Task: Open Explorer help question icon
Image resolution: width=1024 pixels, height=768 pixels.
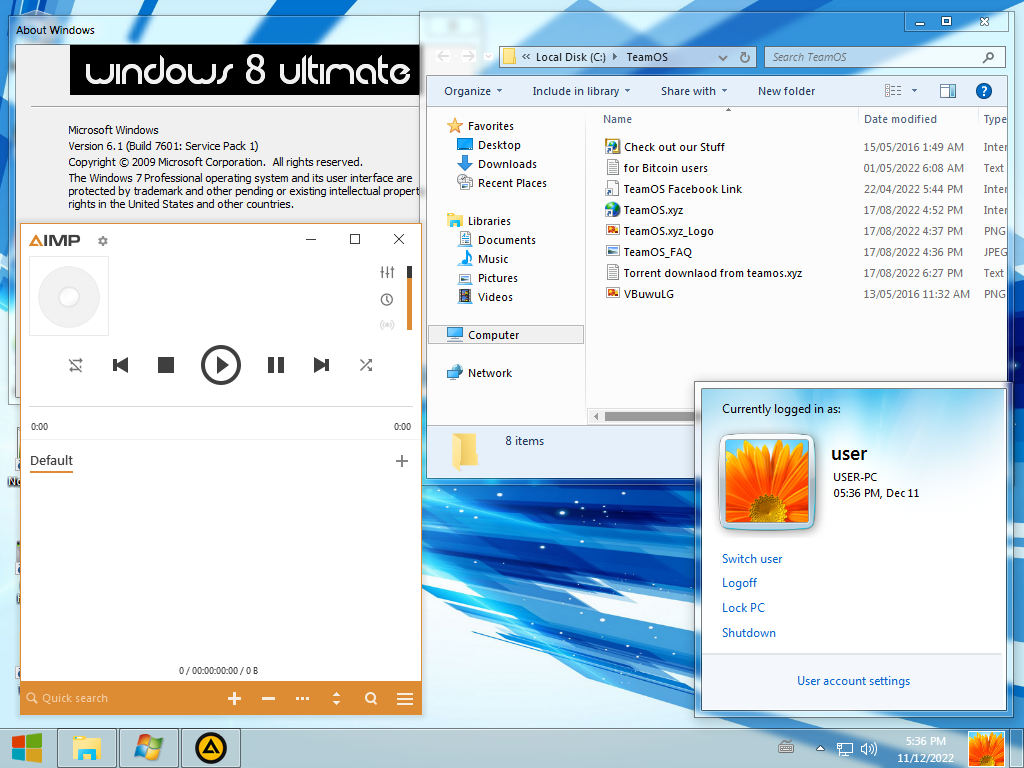Action: [x=984, y=91]
